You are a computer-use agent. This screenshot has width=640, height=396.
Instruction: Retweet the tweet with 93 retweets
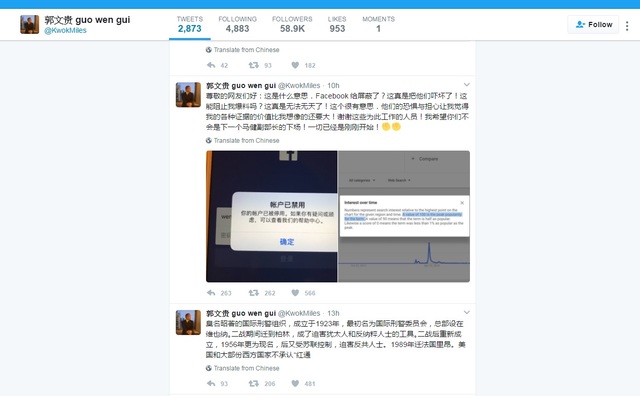tap(253, 65)
